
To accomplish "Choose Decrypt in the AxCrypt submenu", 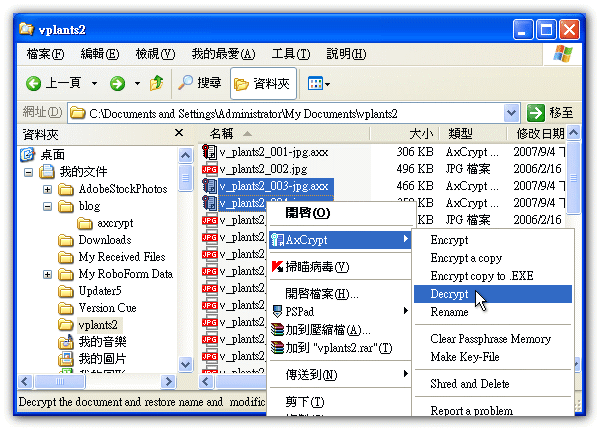I will [493, 294].
